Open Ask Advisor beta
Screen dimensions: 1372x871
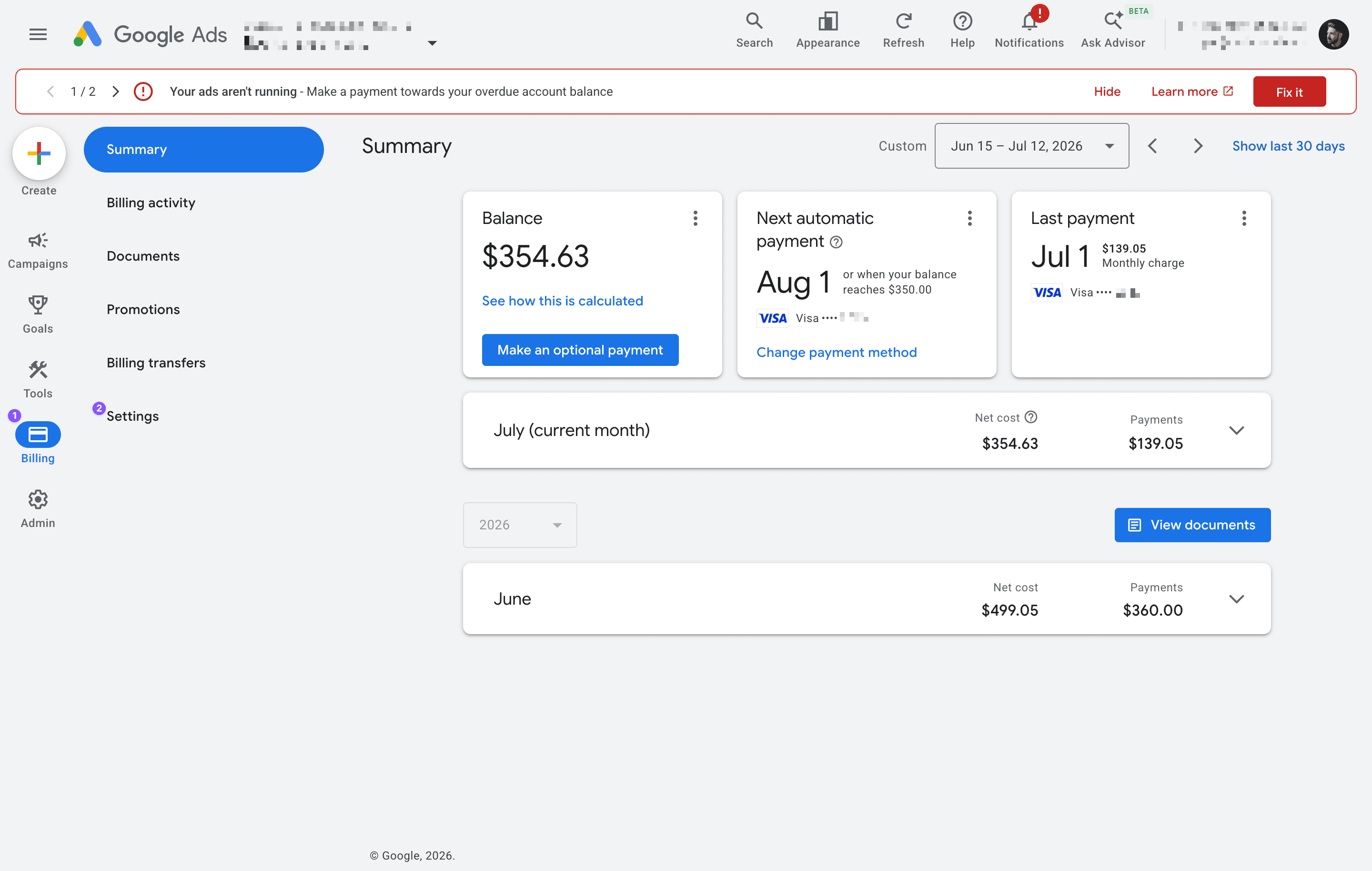click(1112, 30)
